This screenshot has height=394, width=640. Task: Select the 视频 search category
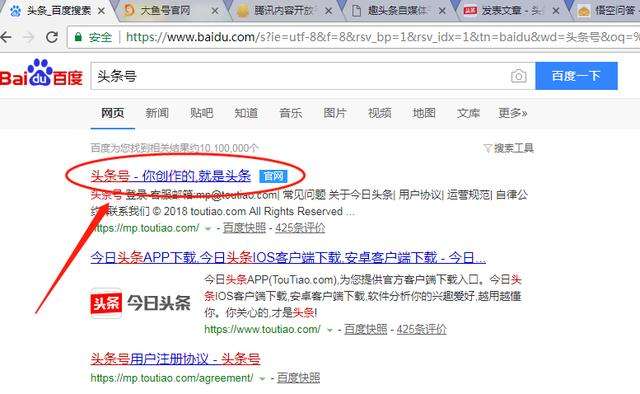point(380,113)
